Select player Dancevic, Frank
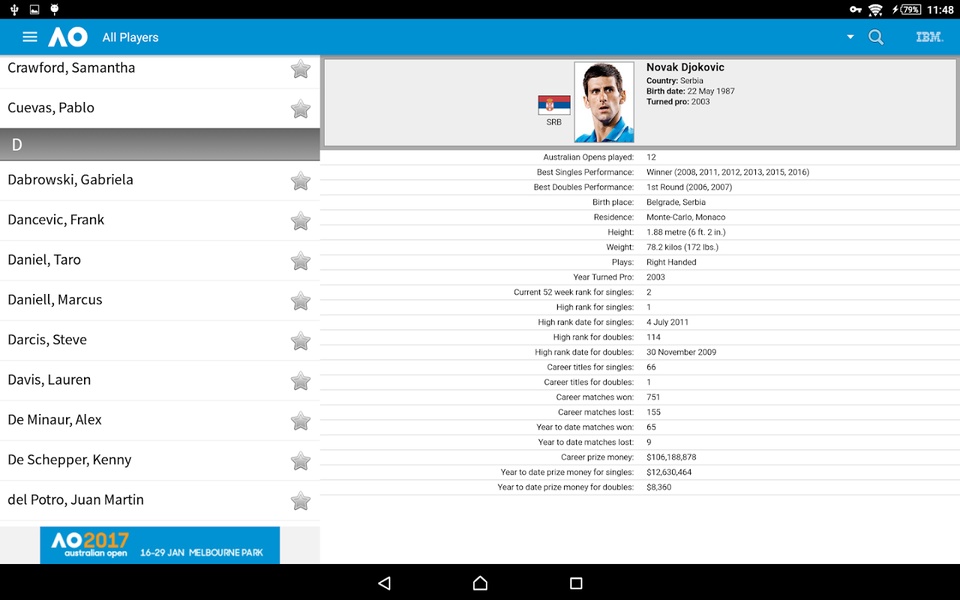Screen dimensions: 960x600 [x=160, y=220]
